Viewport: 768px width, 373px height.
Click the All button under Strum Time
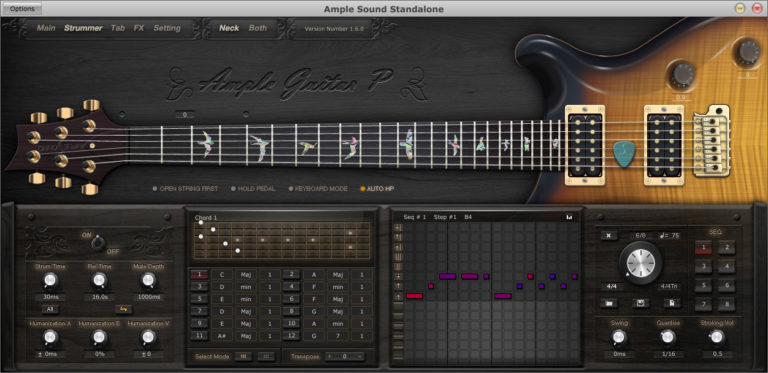click(49, 309)
